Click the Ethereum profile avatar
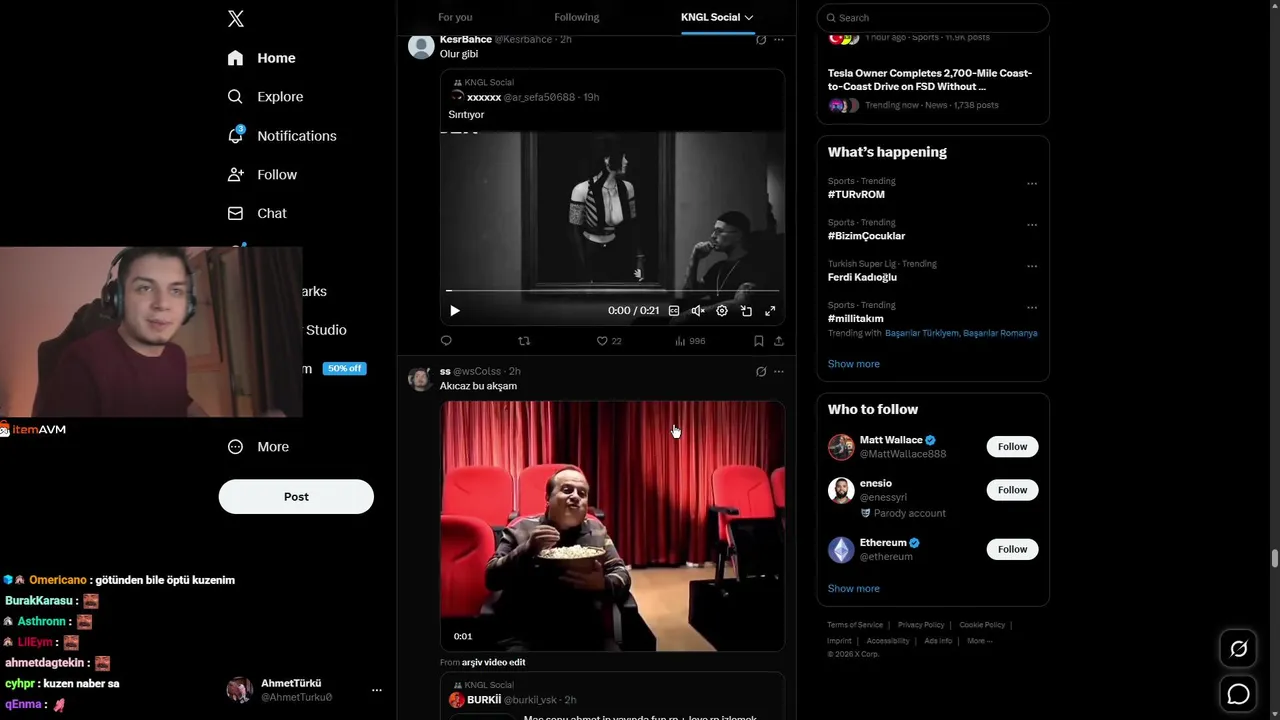 (841, 550)
